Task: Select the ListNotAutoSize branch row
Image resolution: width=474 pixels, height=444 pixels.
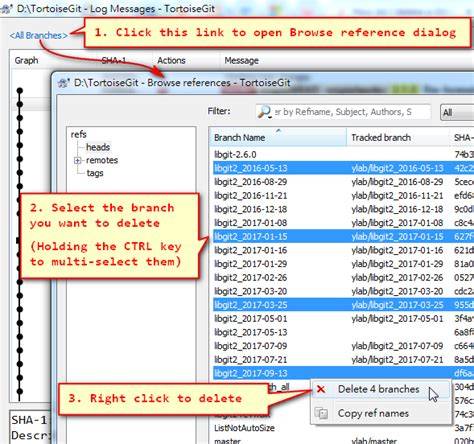Action: 343,428
